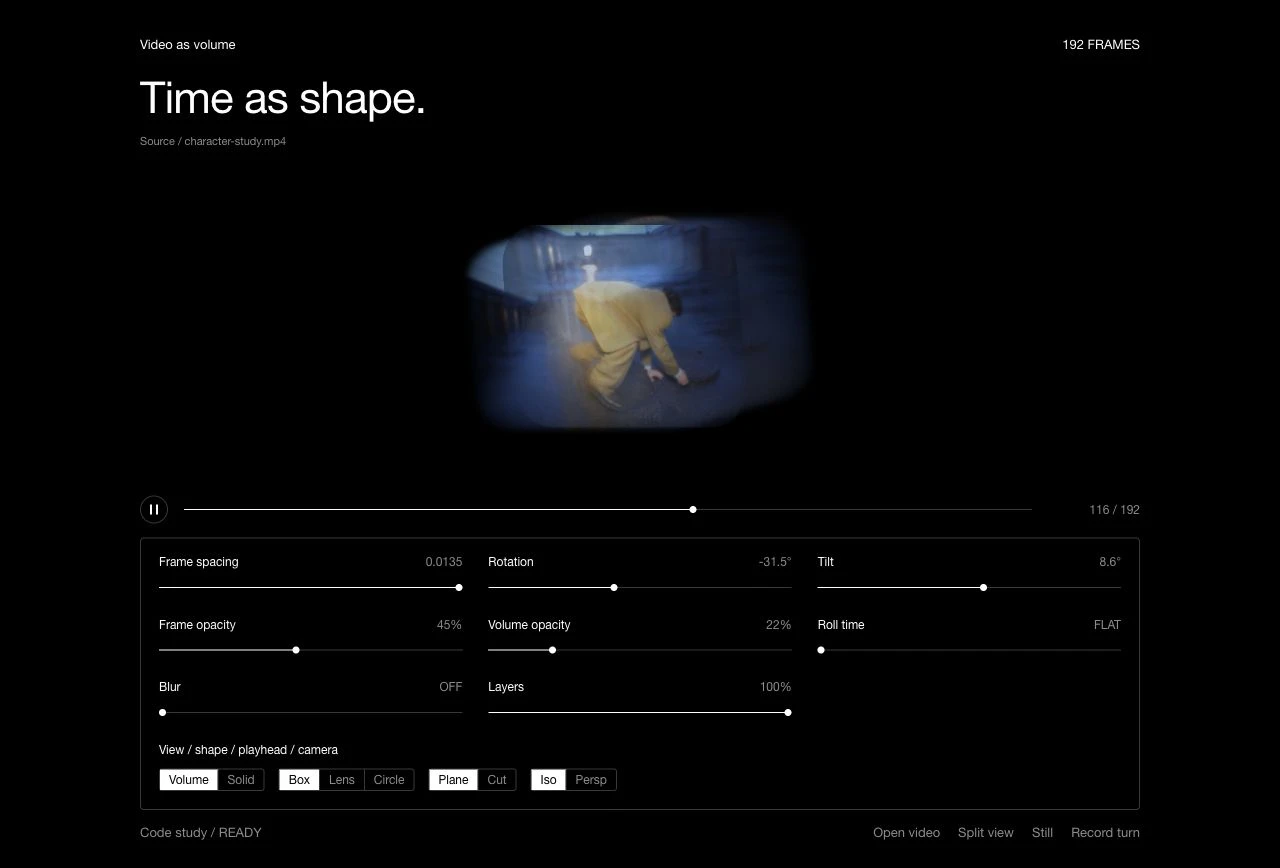The image size is (1280, 868).
Task: Click the playhead scrubber handle on the timeline
Action: 693,510
